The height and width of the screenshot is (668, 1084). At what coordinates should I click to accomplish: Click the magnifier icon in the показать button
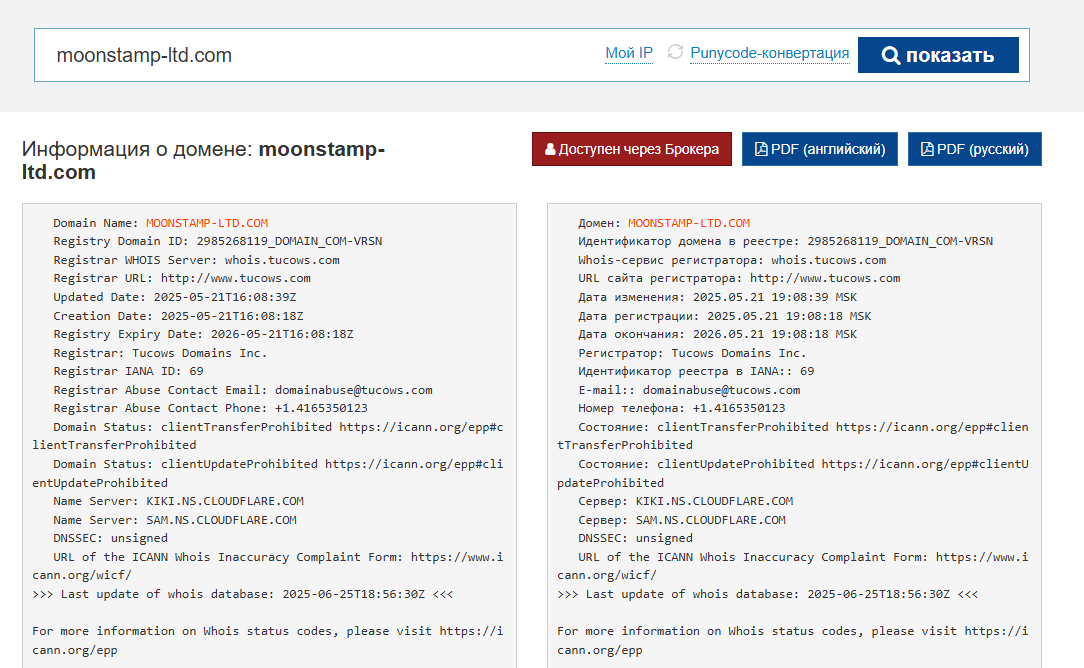[x=891, y=55]
